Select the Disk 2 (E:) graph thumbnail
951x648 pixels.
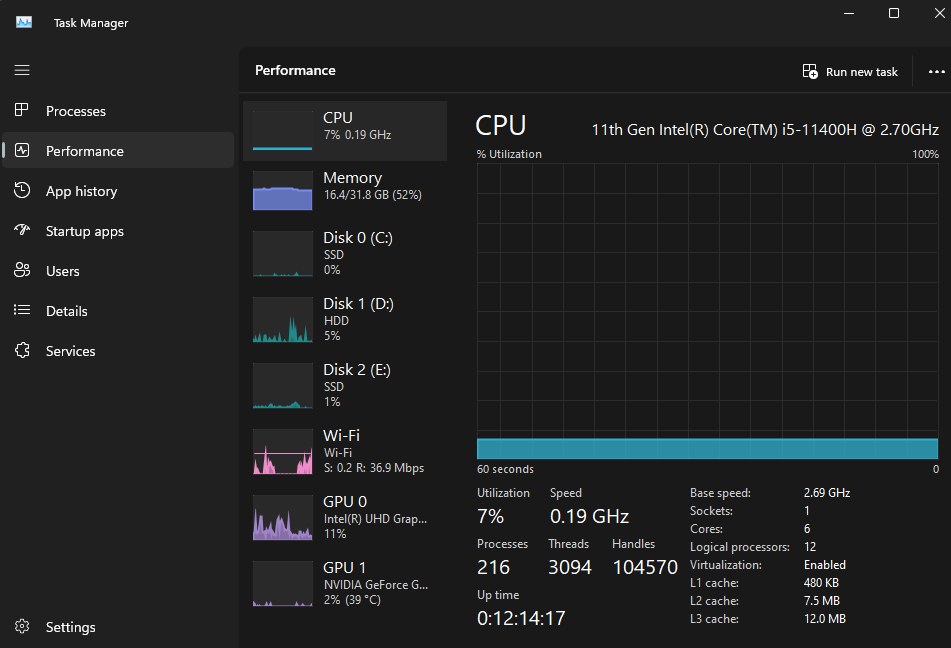(x=282, y=386)
